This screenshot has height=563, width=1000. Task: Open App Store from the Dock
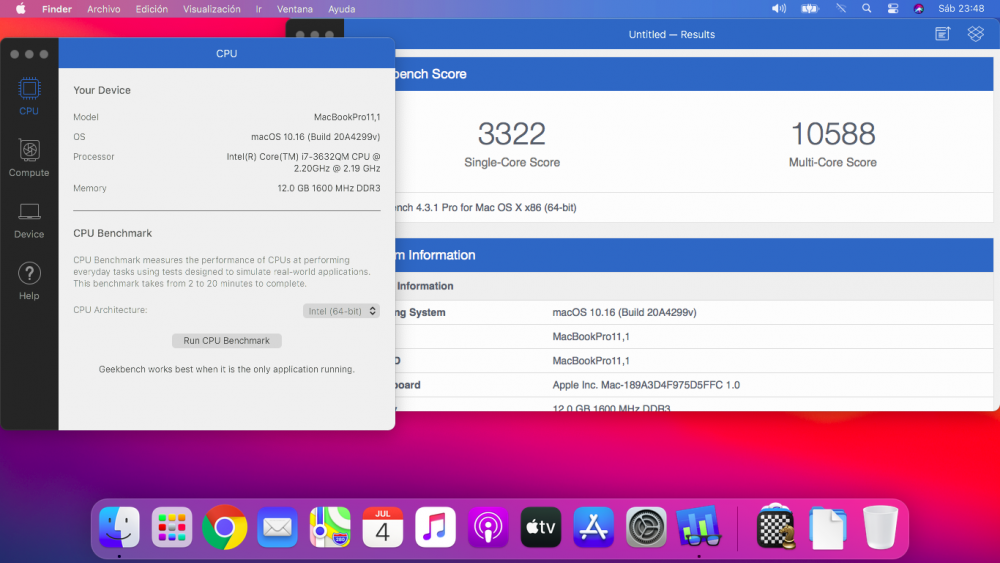point(594,527)
